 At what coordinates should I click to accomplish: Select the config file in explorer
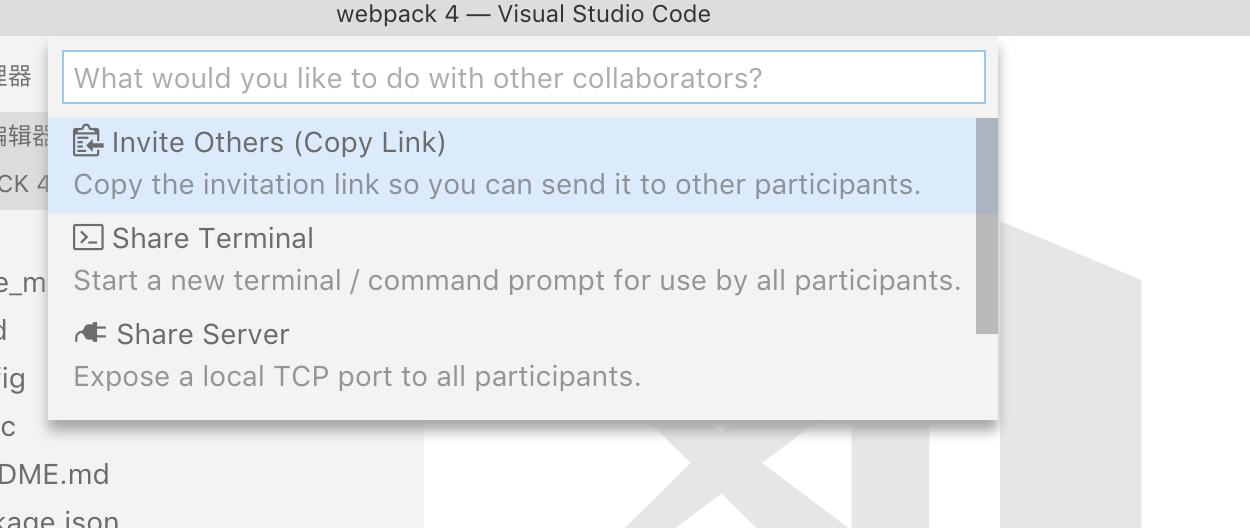(x=13, y=379)
